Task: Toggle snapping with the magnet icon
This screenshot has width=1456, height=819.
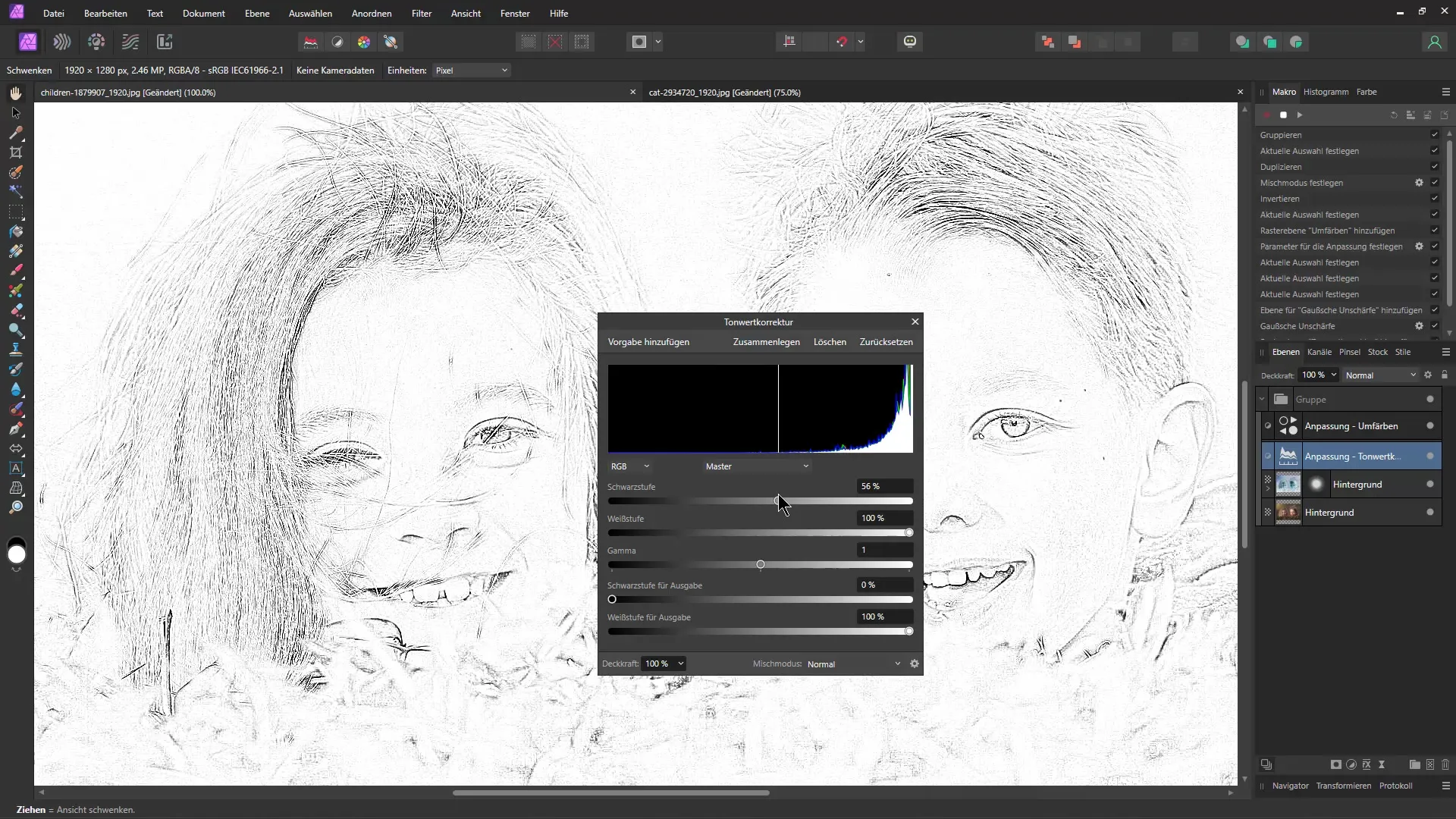Action: tap(842, 42)
